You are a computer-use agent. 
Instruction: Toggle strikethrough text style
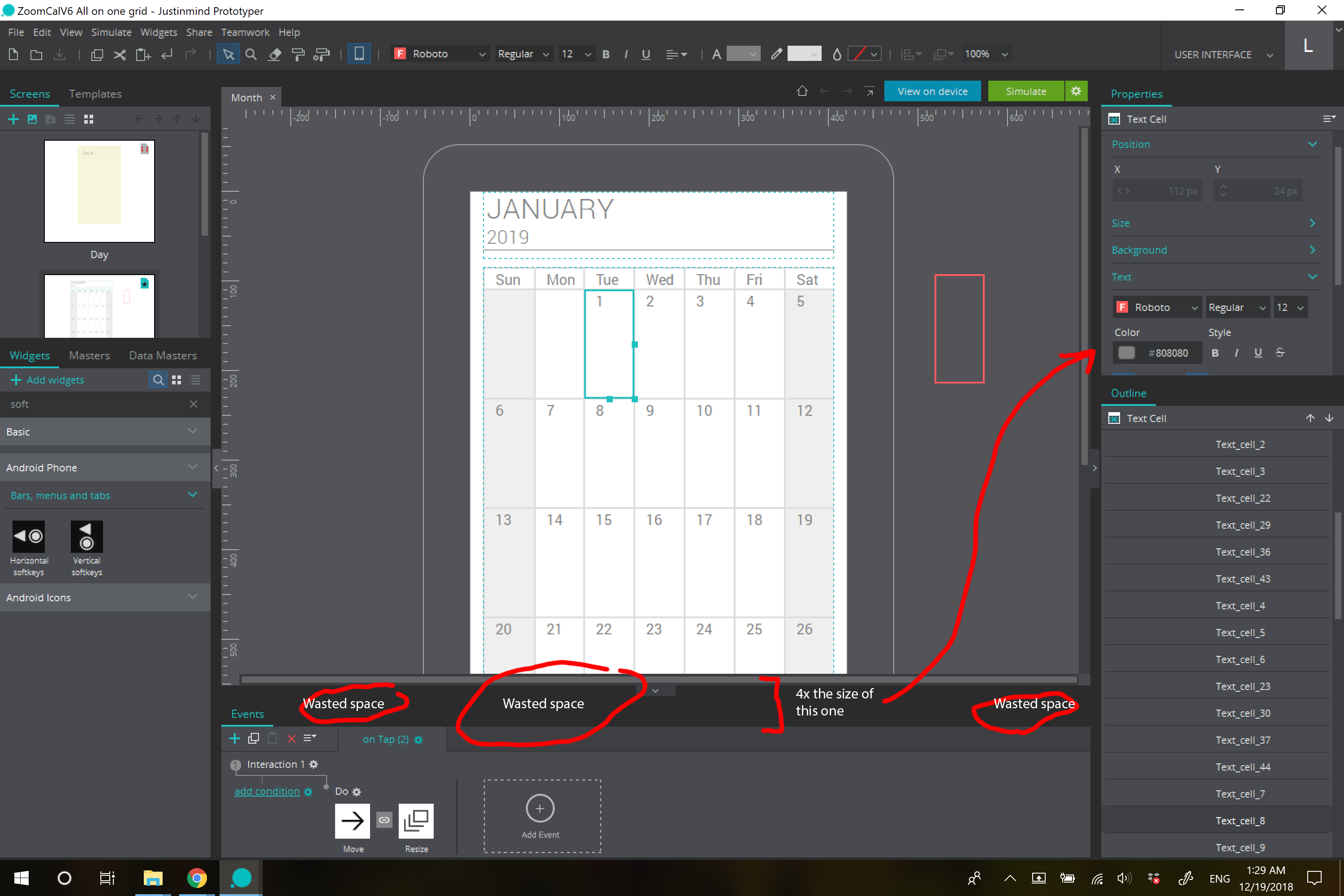tap(1280, 353)
